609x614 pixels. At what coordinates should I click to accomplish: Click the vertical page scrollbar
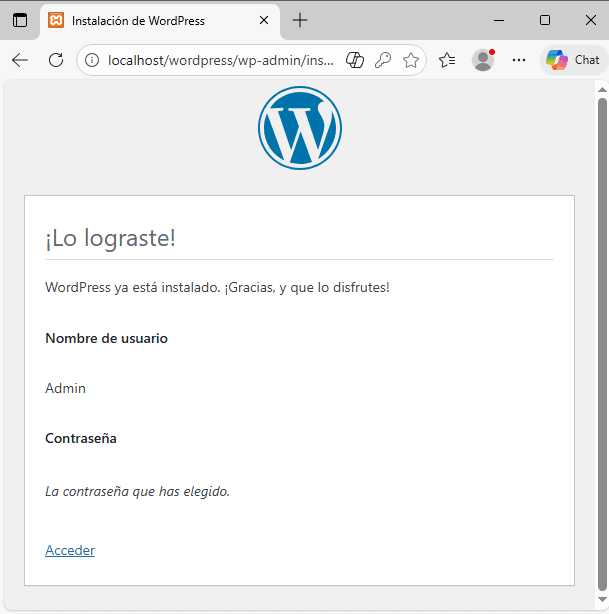(x=602, y=340)
